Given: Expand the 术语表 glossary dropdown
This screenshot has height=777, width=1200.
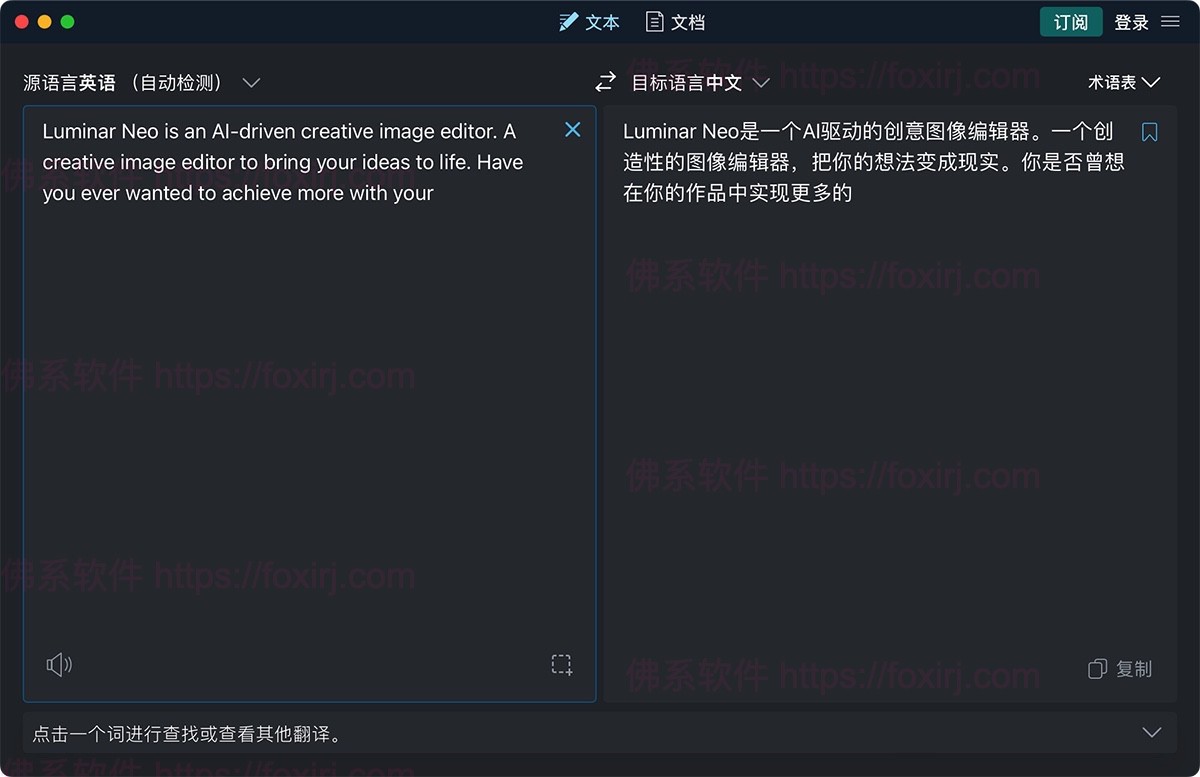Looking at the screenshot, I should (x=1123, y=82).
